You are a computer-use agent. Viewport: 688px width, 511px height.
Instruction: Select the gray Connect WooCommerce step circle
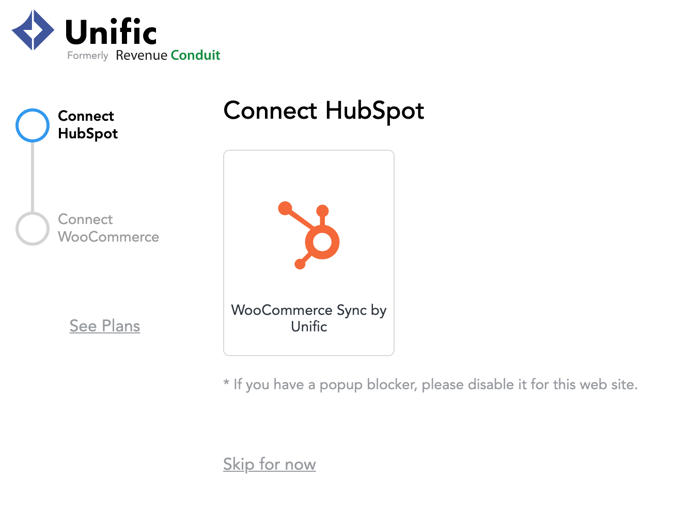click(x=32, y=229)
